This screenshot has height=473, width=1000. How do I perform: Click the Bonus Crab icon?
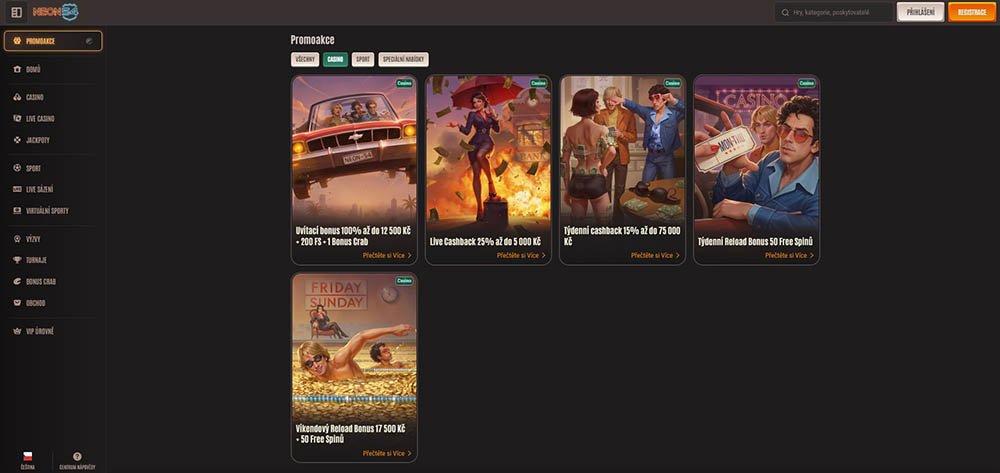[x=17, y=281]
